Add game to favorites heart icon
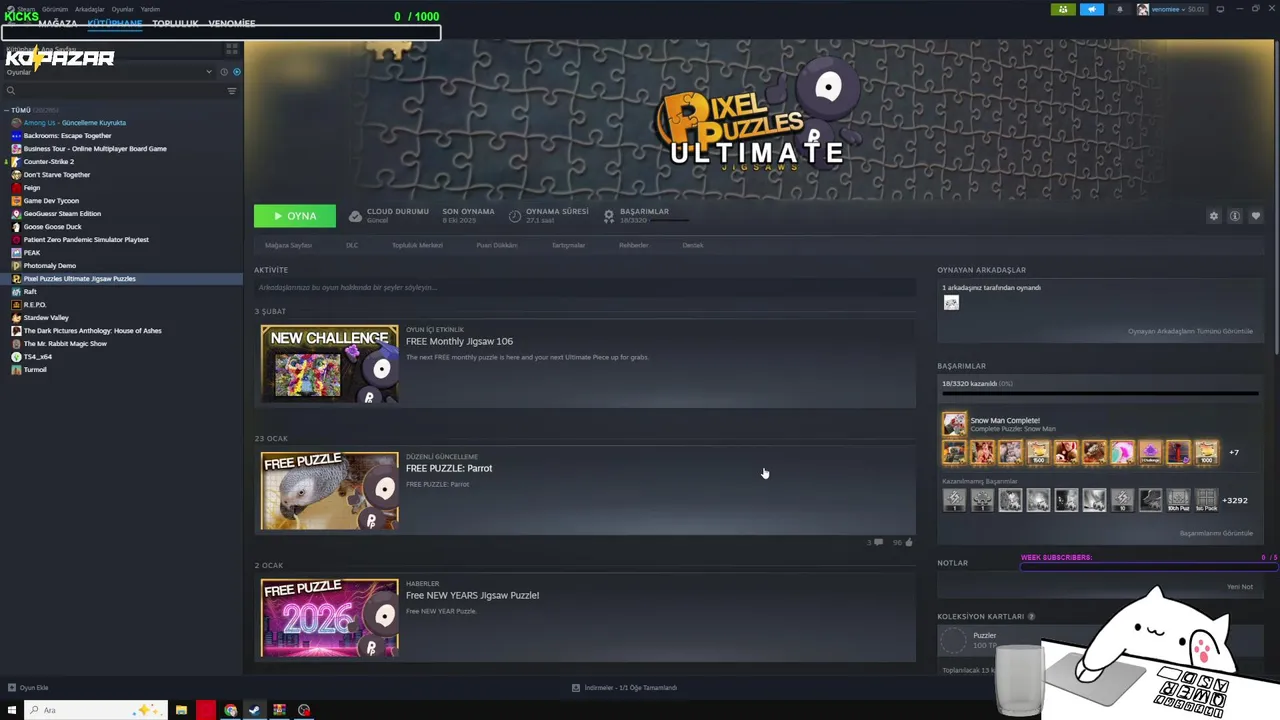 (1256, 216)
